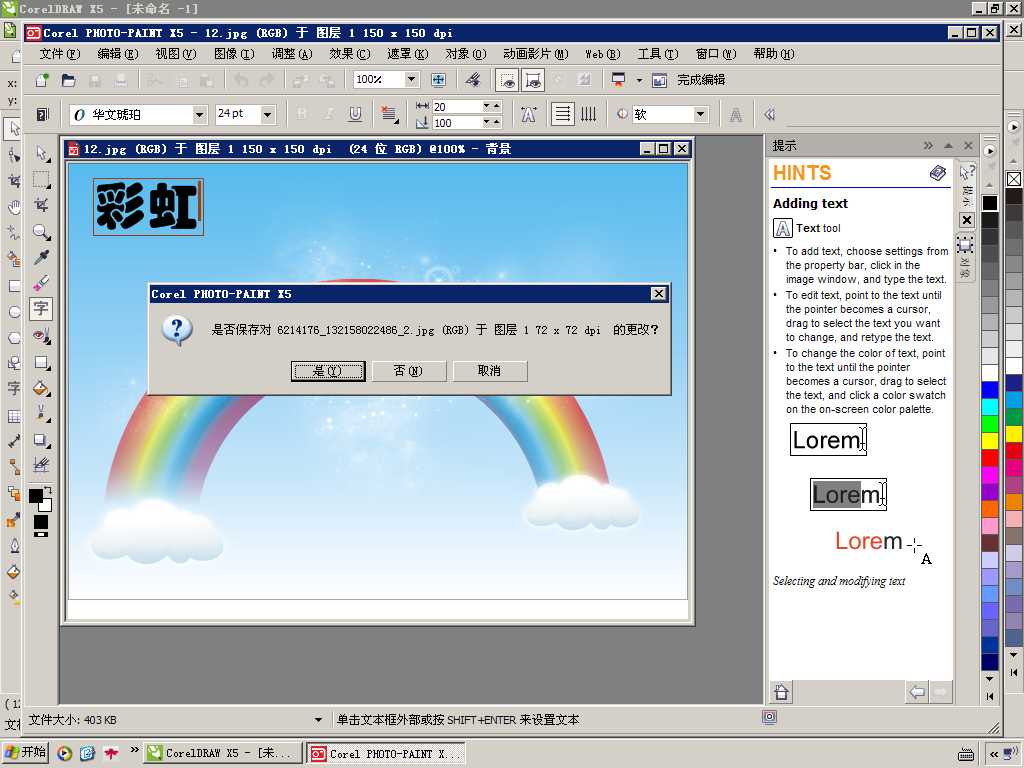Click the 完成编辑 button

click(x=701, y=80)
